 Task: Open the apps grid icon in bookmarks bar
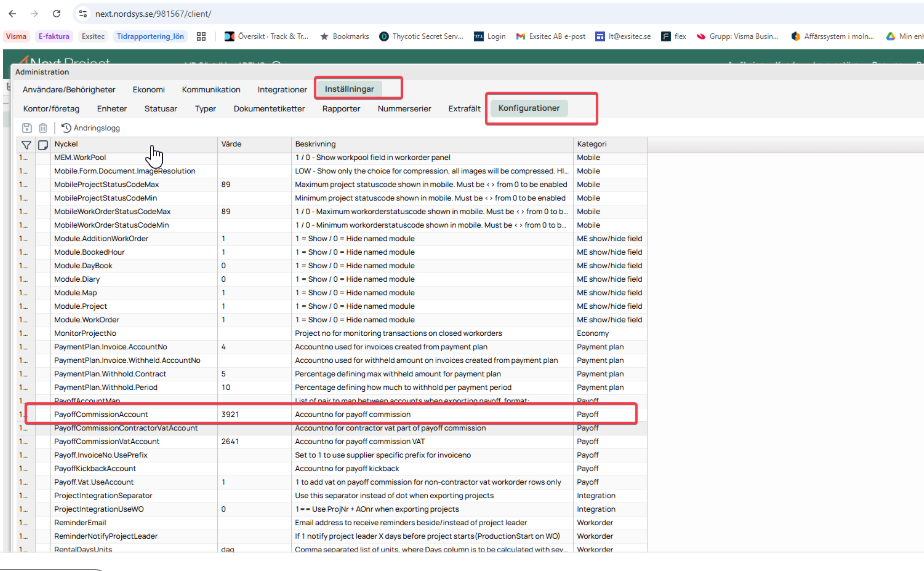pyautogui.click(x=202, y=36)
